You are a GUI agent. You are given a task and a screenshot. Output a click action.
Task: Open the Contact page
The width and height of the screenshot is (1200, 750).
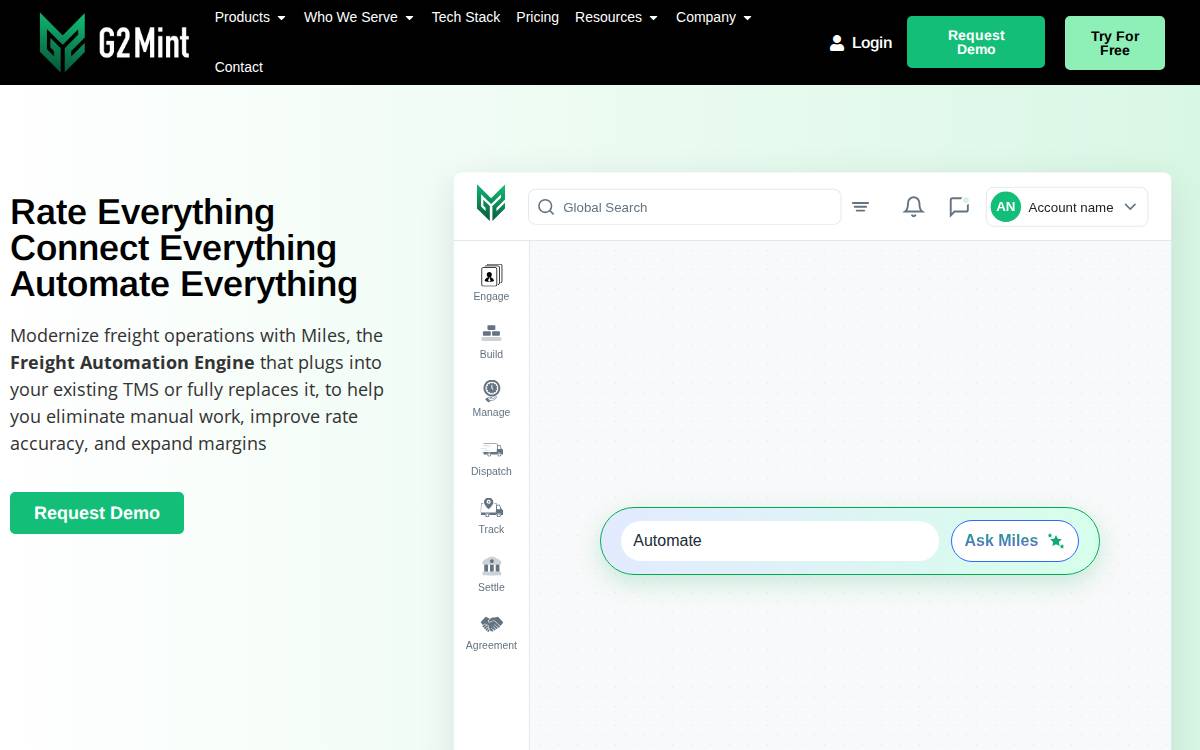click(x=239, y=67)
